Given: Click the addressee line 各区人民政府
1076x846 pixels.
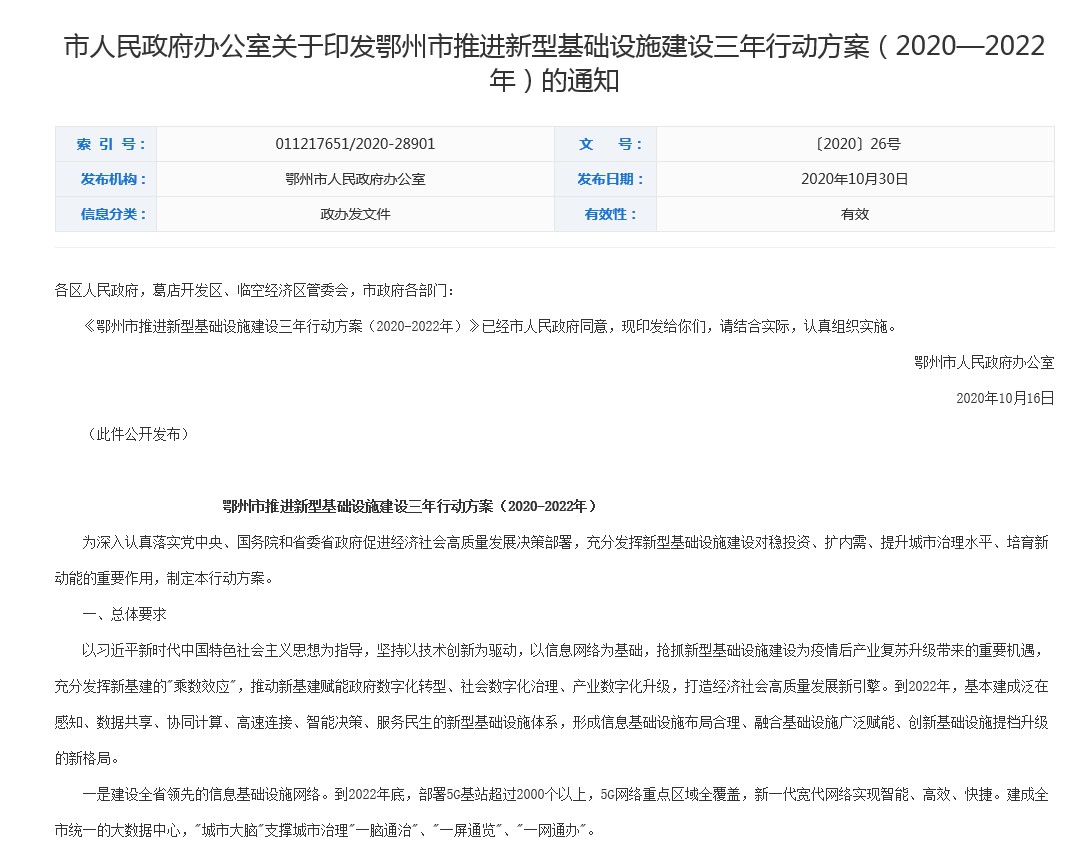Looking at the screenshot, I should [x=254, y=291].
